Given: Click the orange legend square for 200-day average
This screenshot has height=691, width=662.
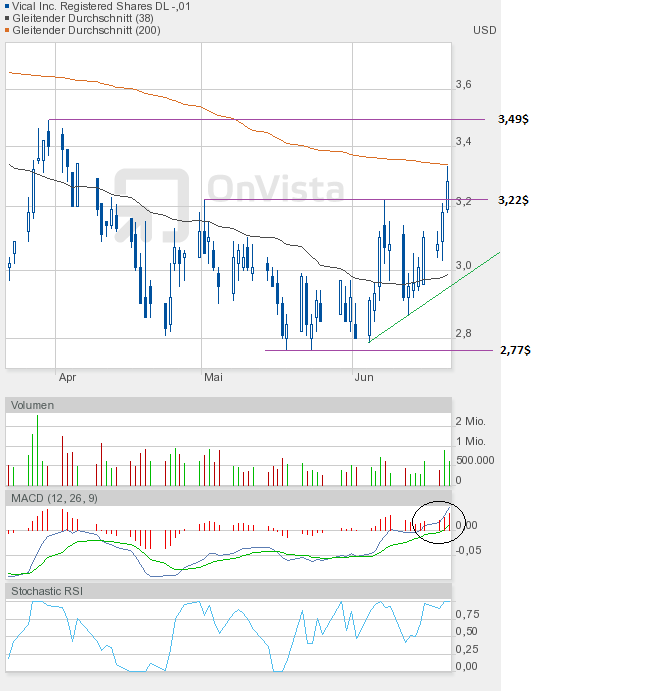Looking at the screenshot, I should [x=7, y=30].
